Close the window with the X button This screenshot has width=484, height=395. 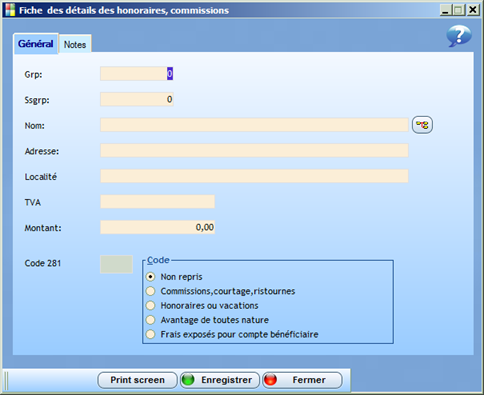(473, 10)
